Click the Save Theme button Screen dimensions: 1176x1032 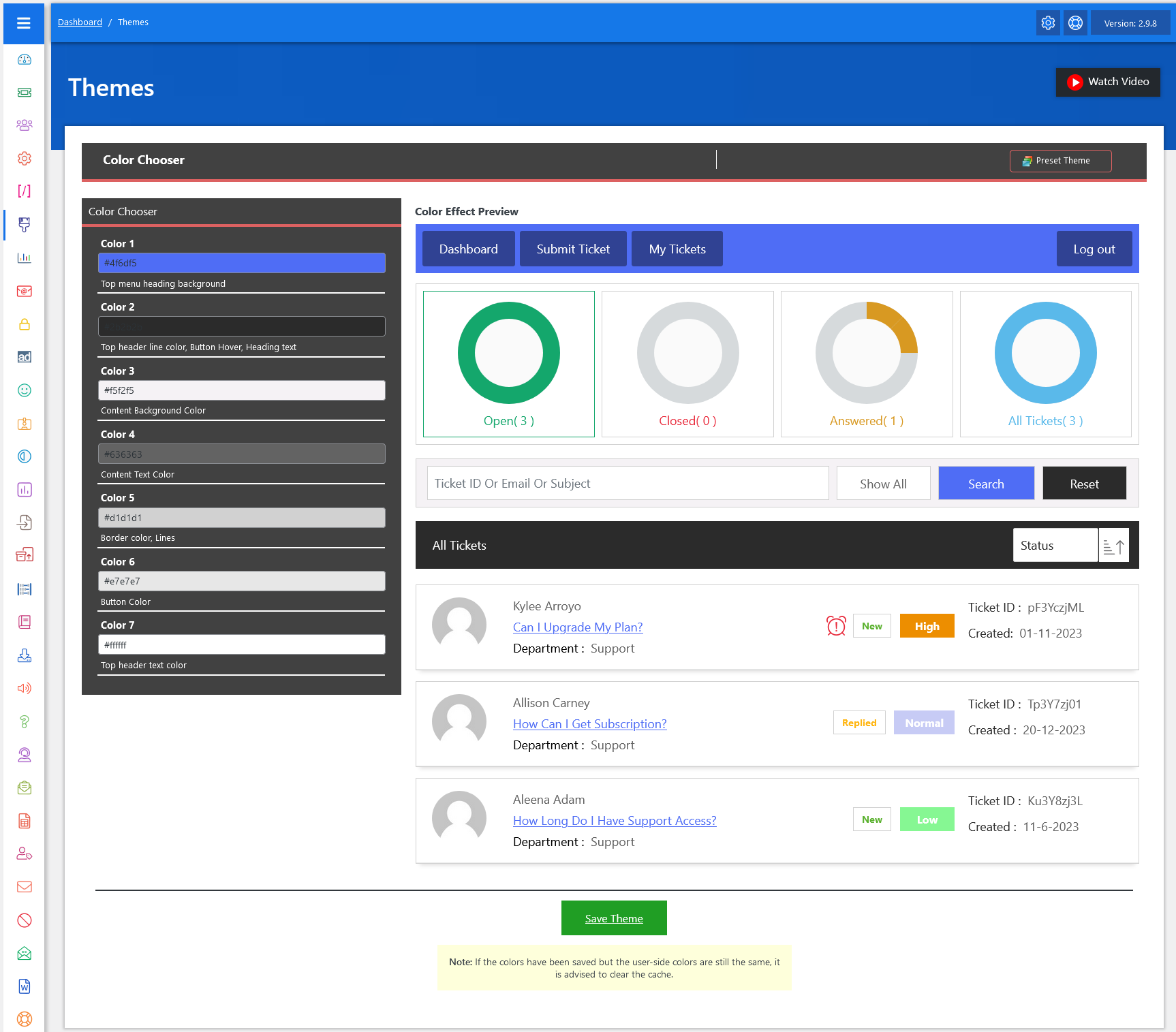(614, 918)
